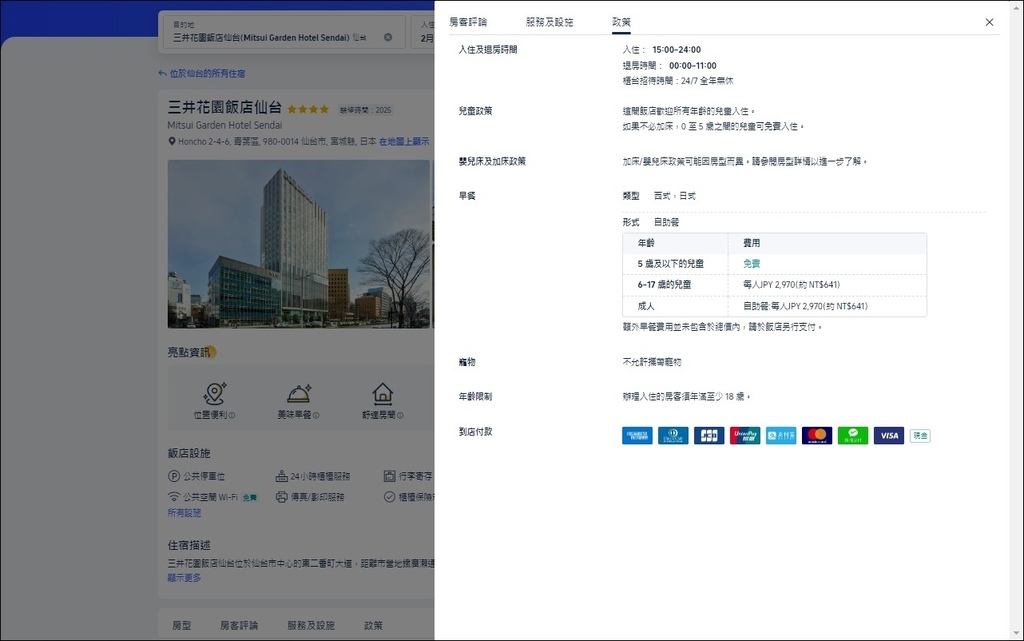Click the 5 歲及以下的兒童 table row
Screen dimensions: 1024x641
pyautogui.click(x=775, y=264)
